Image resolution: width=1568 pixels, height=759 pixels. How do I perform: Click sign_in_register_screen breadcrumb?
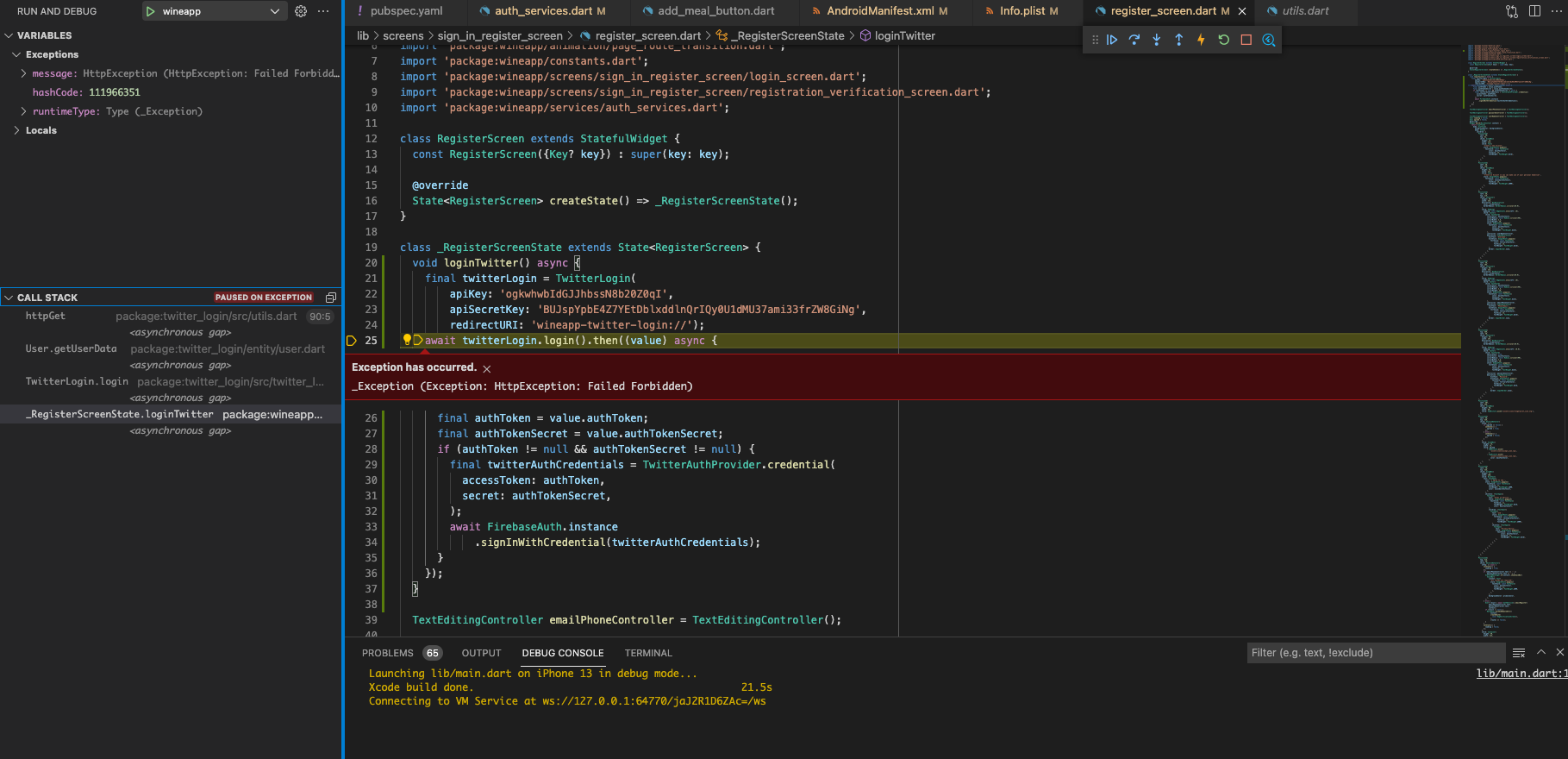(500, 35)
